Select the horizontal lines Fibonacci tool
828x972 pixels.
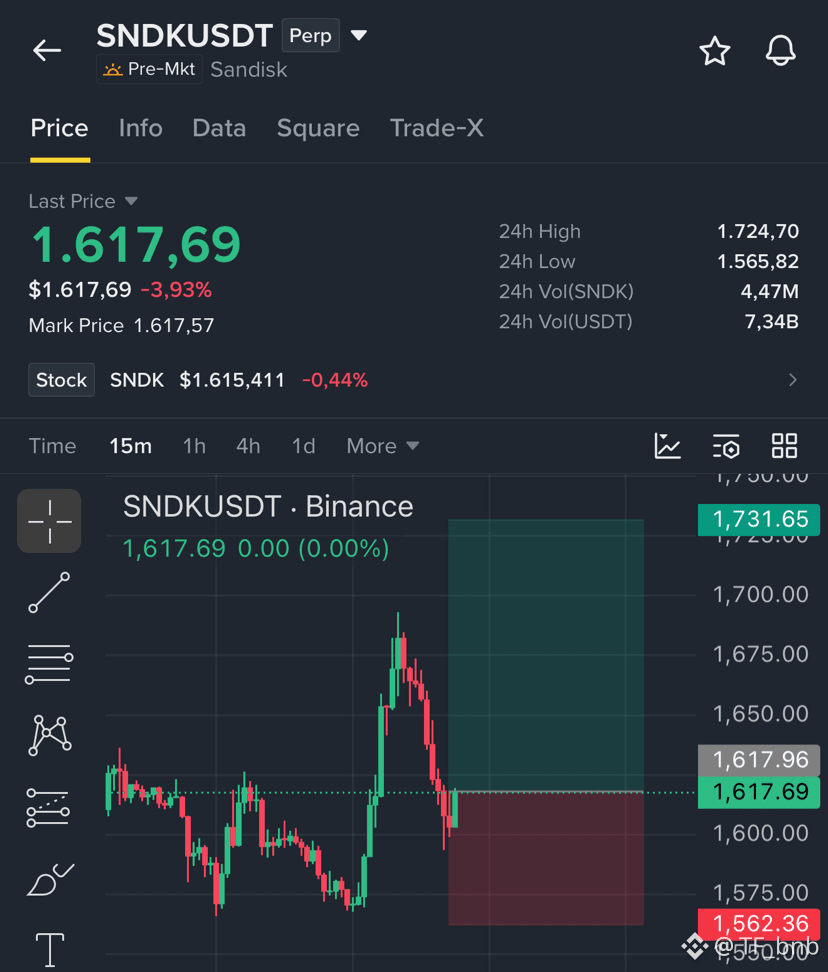[x=49, y=664]
